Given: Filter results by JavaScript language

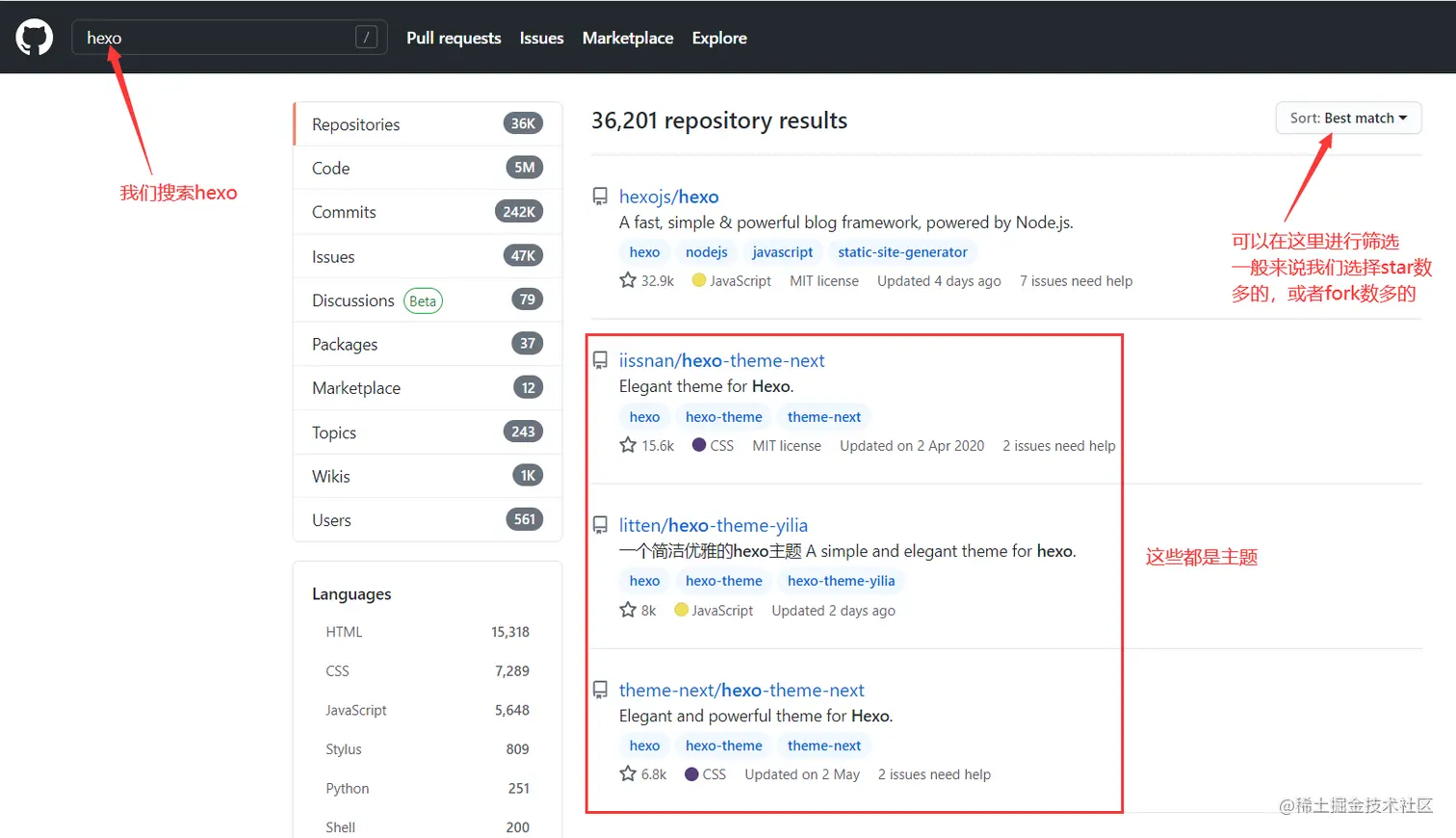Looking at the screenshot, I should pos(428,710).
